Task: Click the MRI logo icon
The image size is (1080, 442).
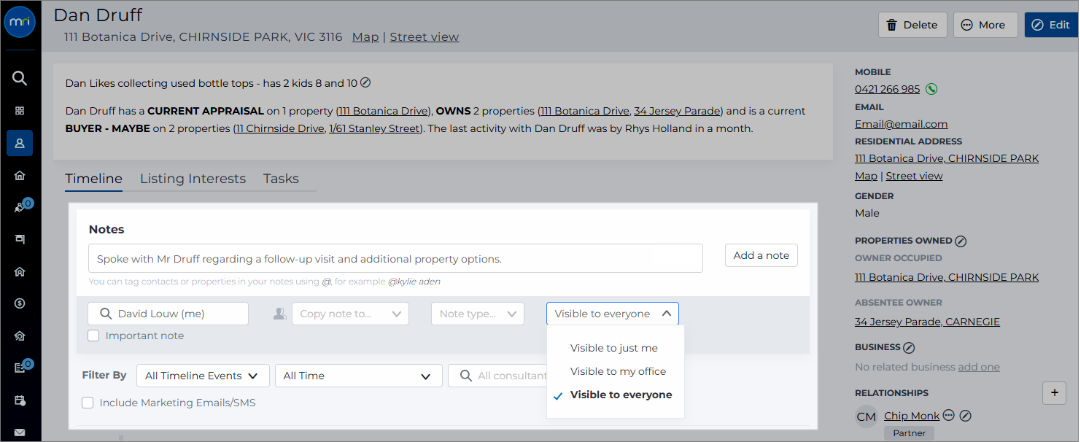Action: [x=20, y=22]
